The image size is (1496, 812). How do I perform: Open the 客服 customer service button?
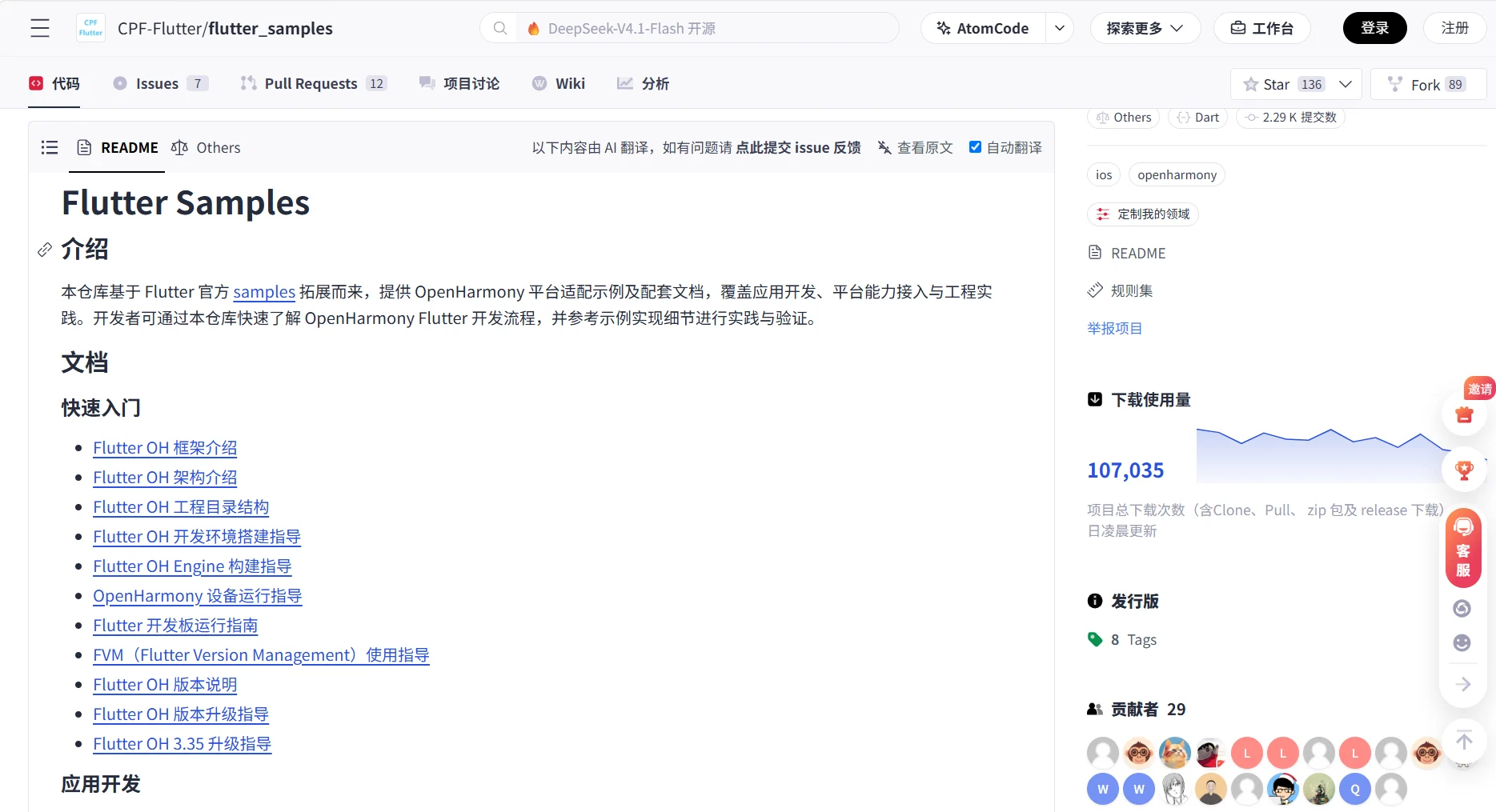[1463, 548]
